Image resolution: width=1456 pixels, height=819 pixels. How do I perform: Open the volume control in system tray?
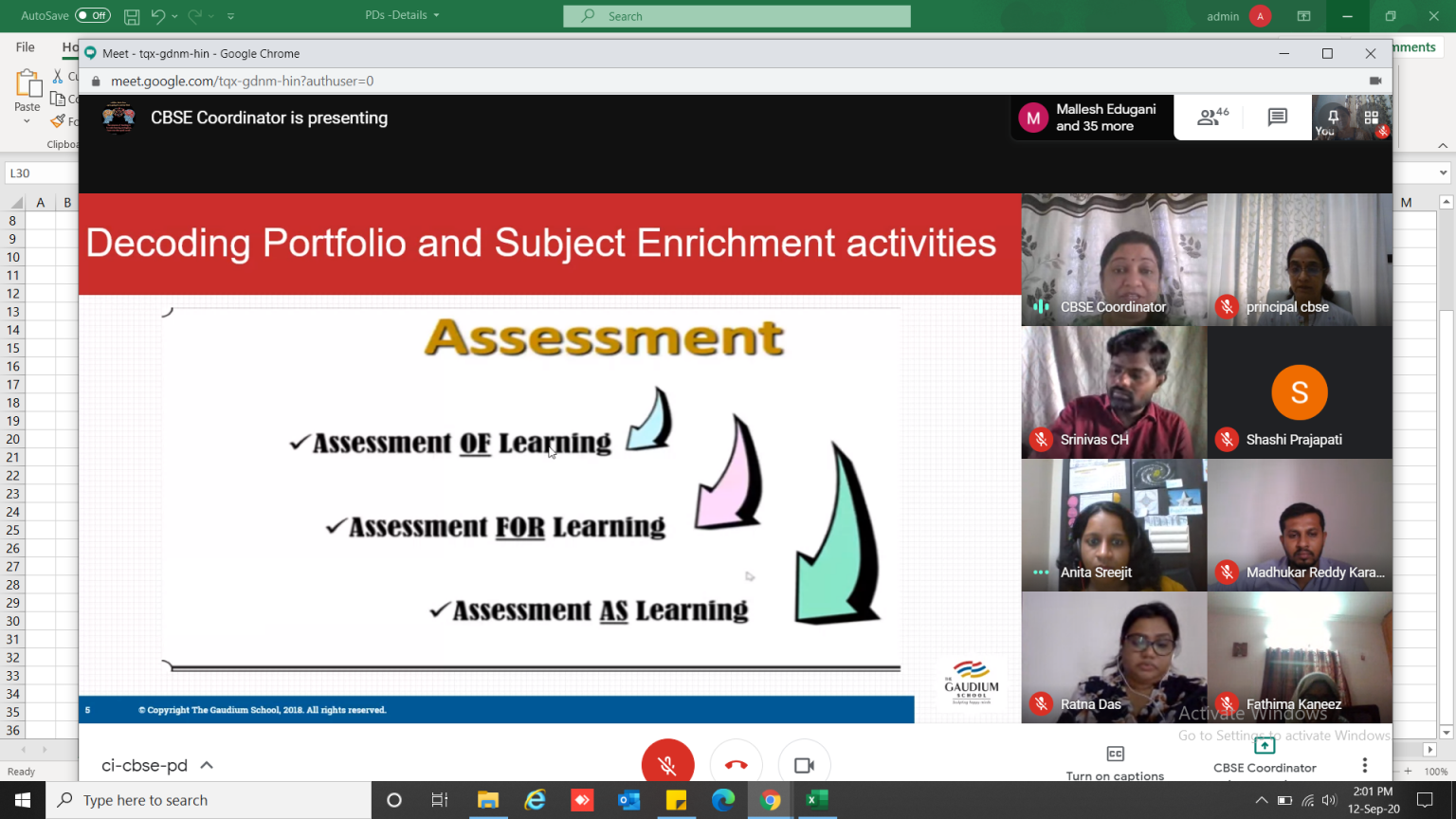point(1329,800)
